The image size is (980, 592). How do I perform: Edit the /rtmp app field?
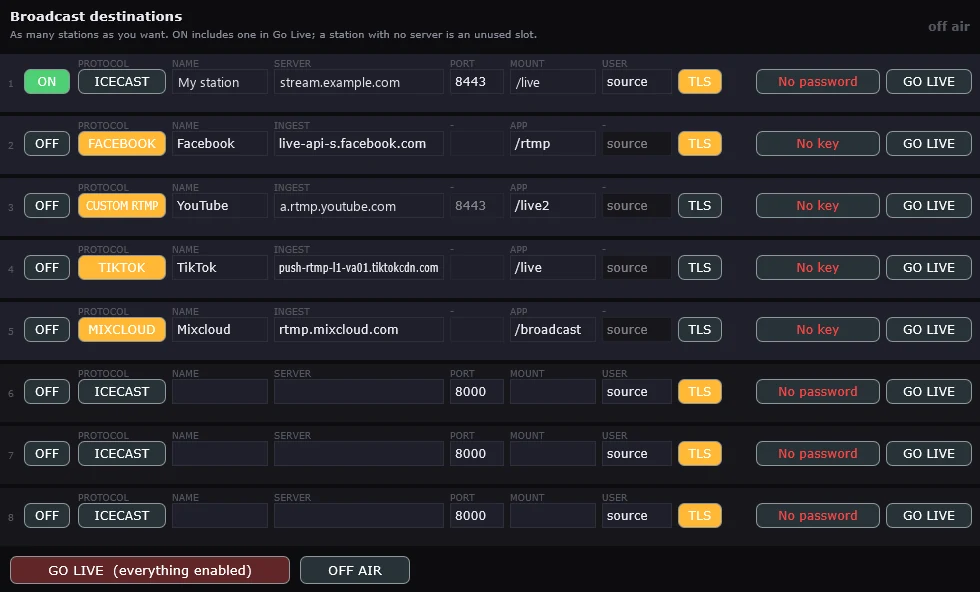tap(552, 144)
